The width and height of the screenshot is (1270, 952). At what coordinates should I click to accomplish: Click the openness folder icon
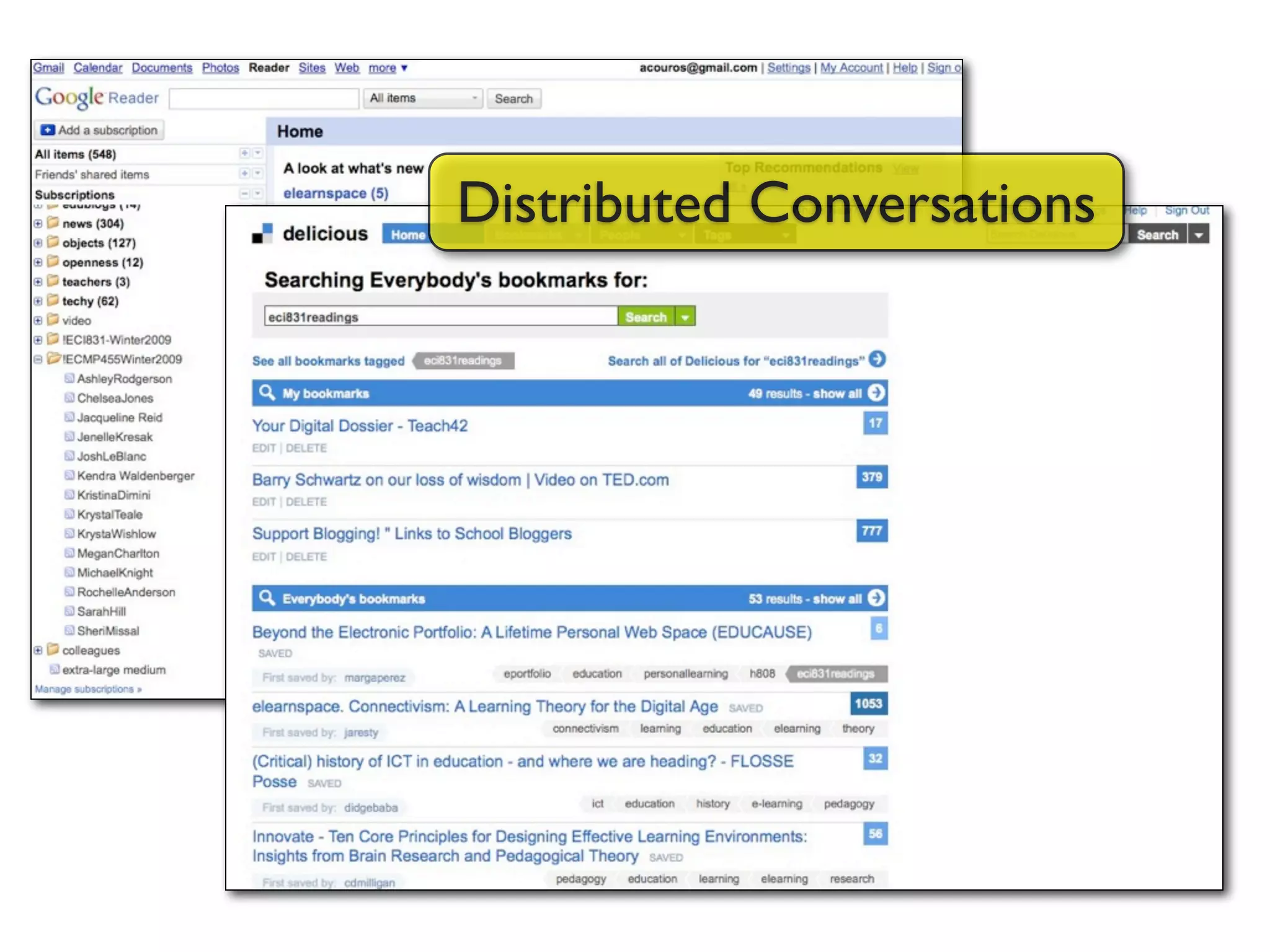tap(53, 262)
